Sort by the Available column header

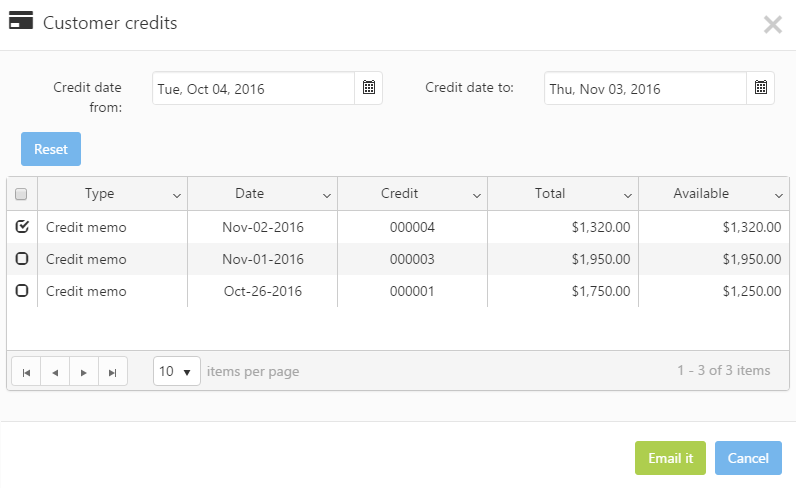[x=701, y=194]
